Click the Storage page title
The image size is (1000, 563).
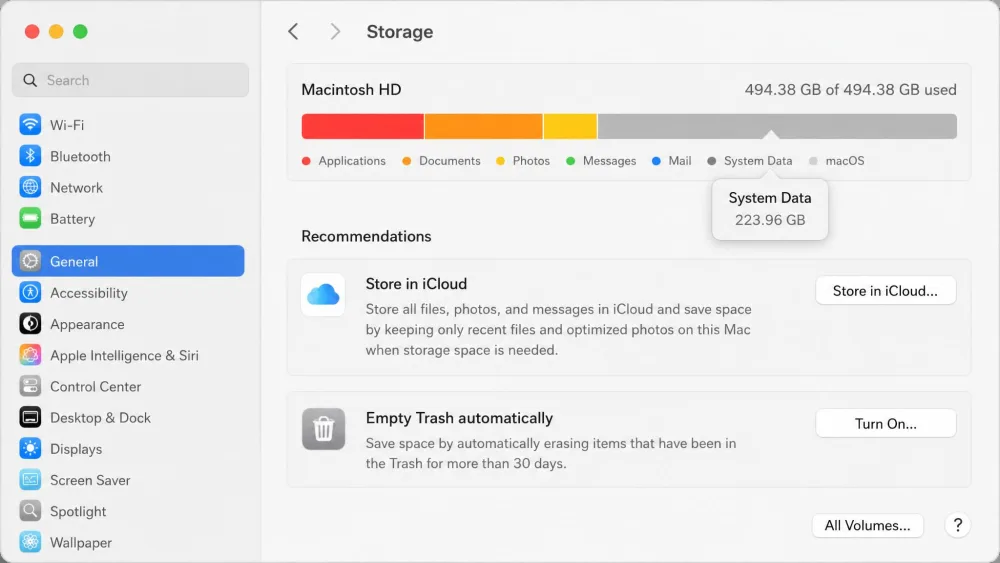tap(400, 31)
